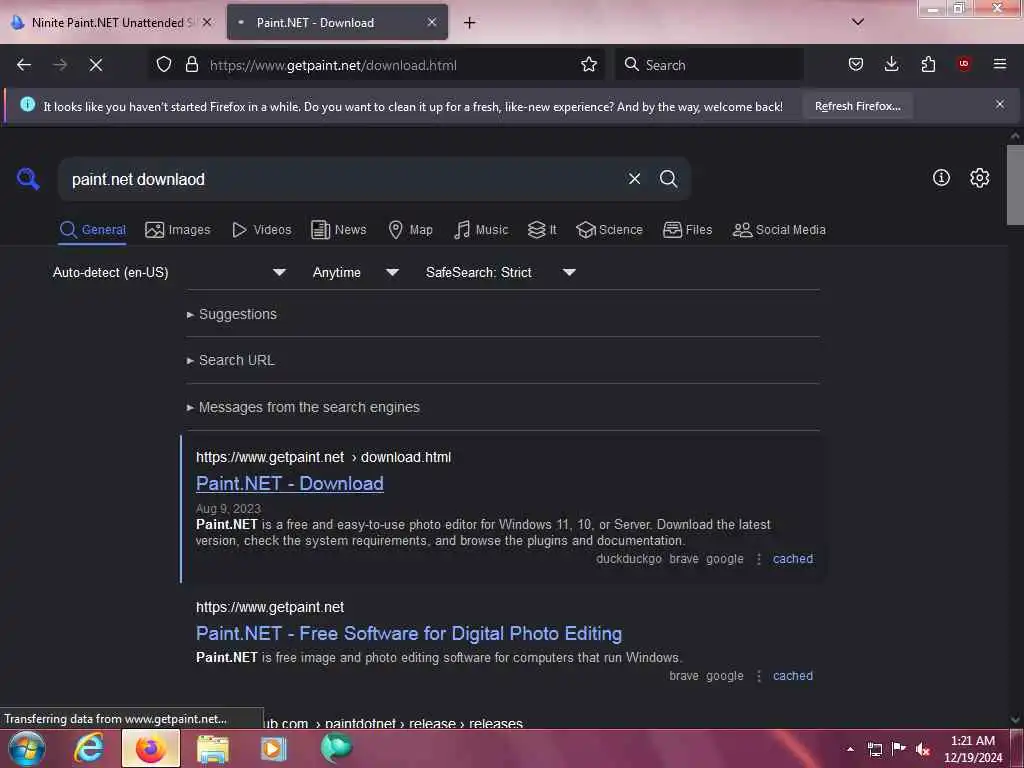Open the It category

click(542, 230)
